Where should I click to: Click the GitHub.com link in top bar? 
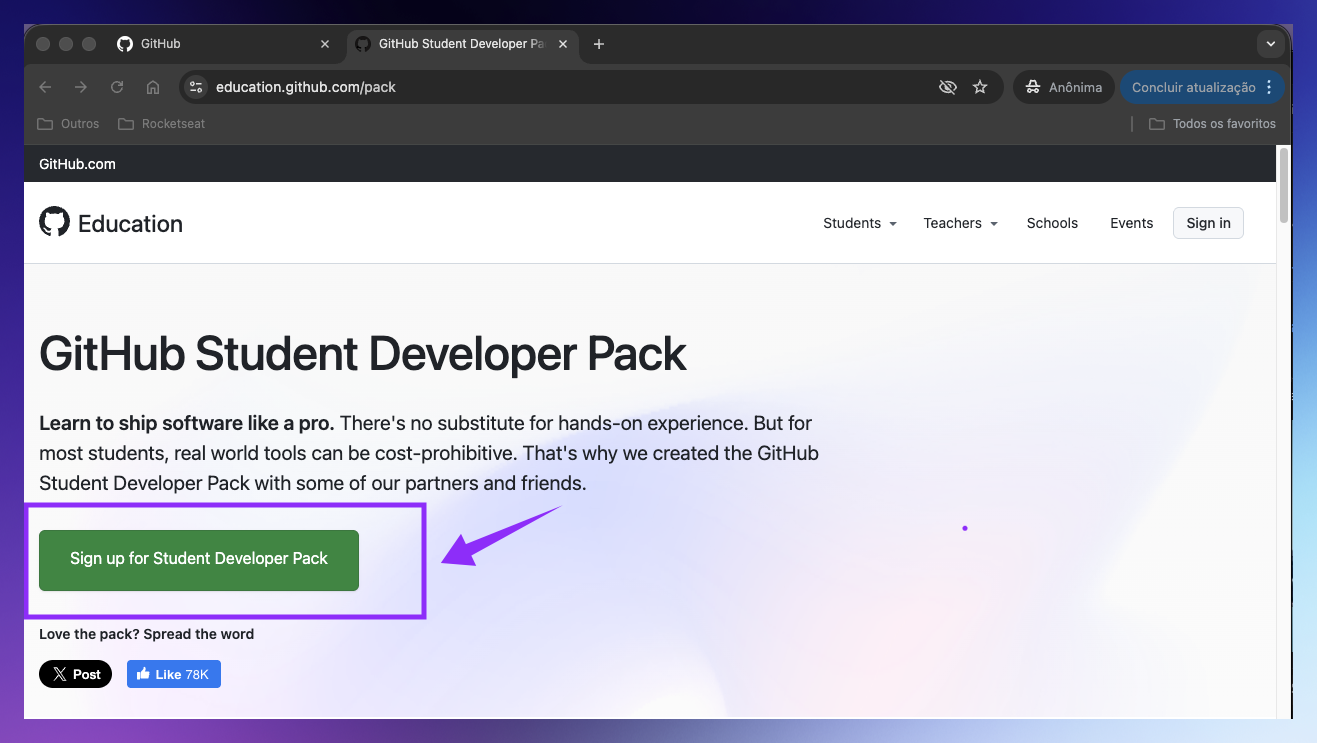[x=77, y=164]
